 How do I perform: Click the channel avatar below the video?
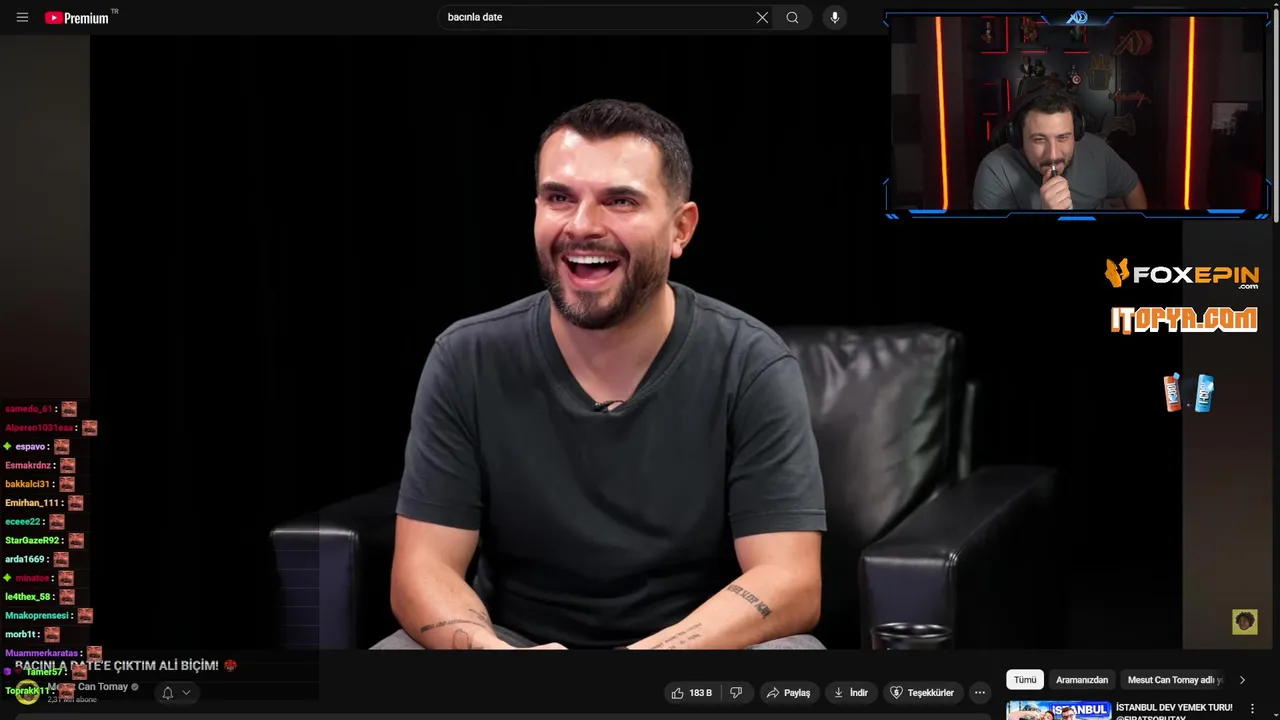[27, 692]
